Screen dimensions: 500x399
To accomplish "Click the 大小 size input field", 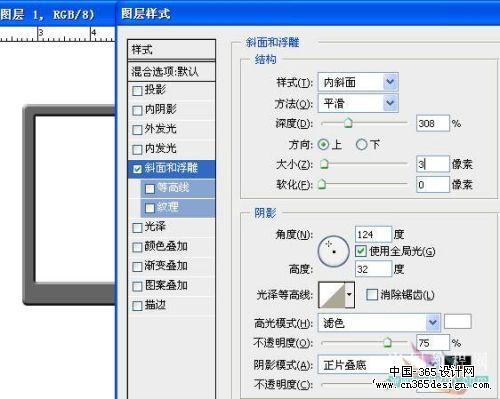I will coord(433,164).
